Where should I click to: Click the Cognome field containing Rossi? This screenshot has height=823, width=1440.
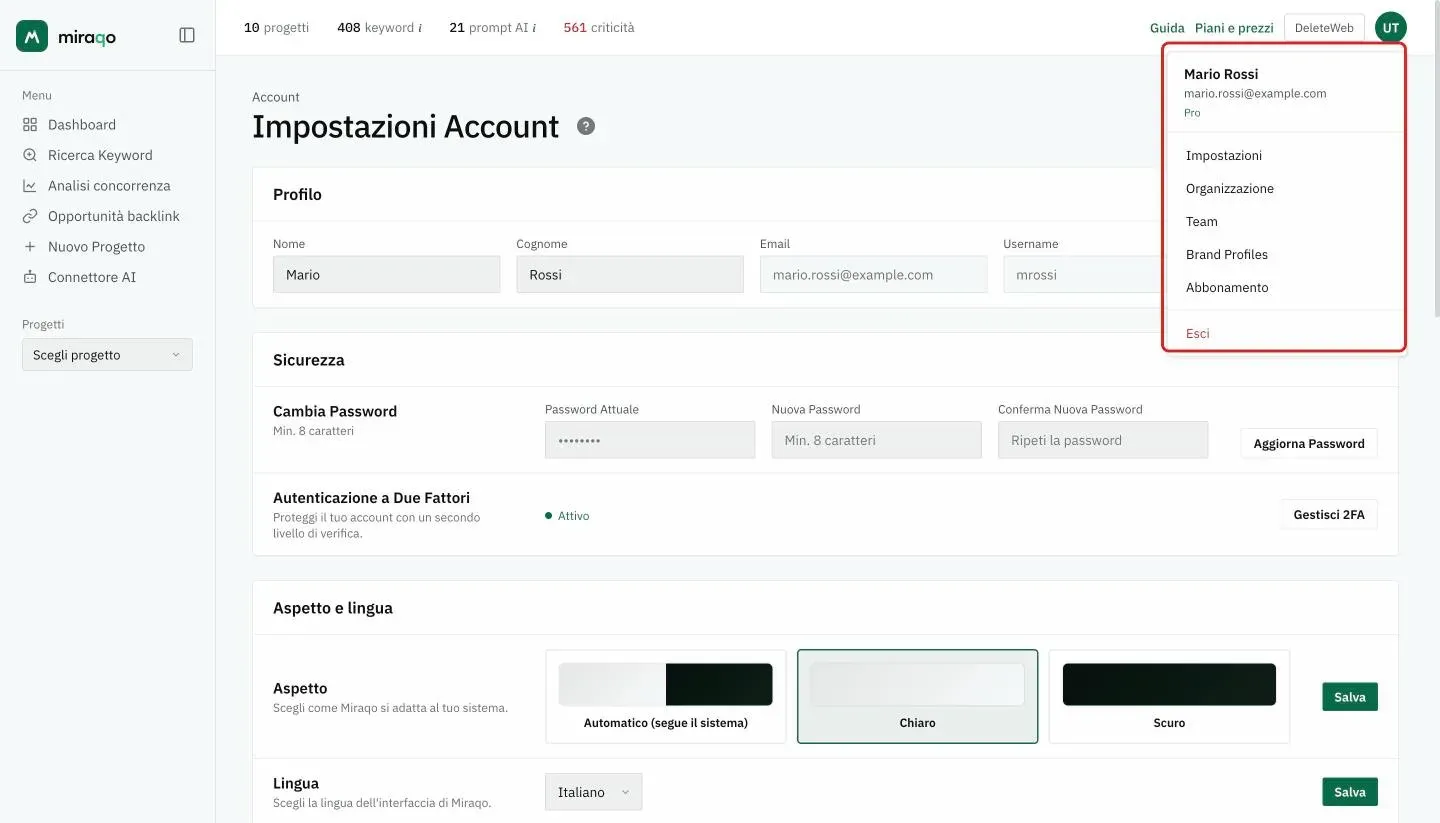pos(630,275)
